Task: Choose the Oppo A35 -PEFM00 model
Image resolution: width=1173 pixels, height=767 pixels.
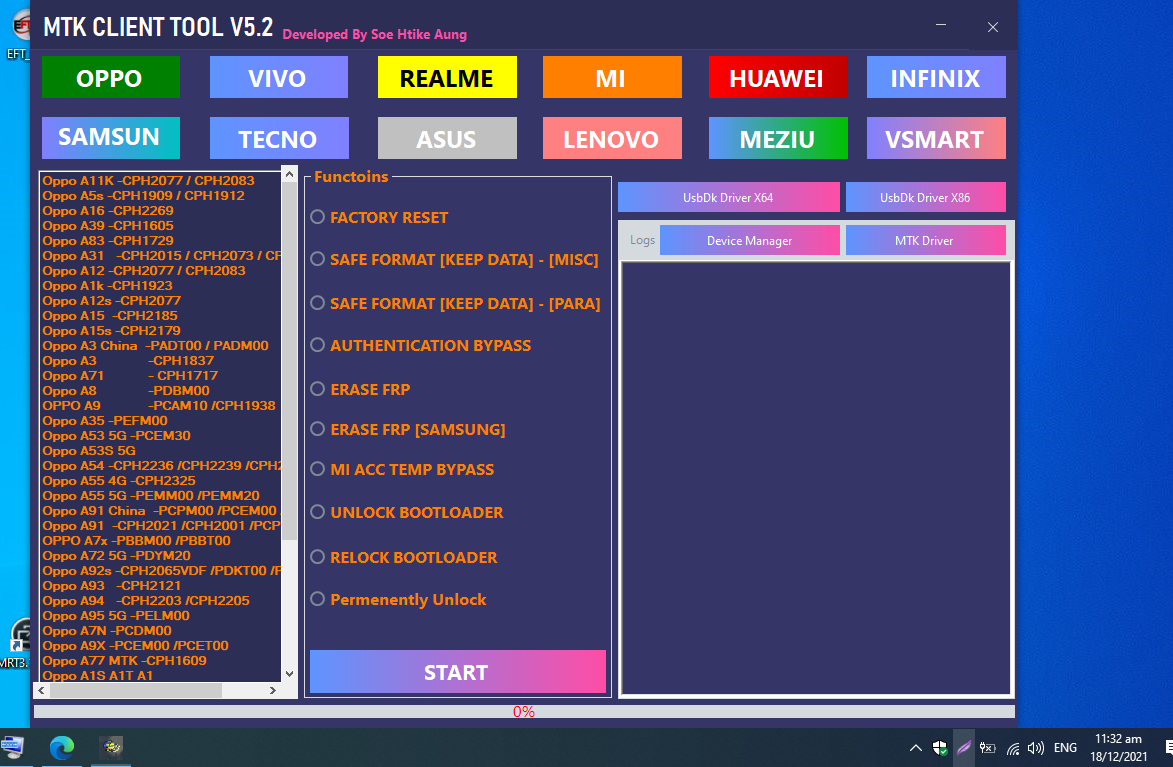Action: [x=105, y=421]
